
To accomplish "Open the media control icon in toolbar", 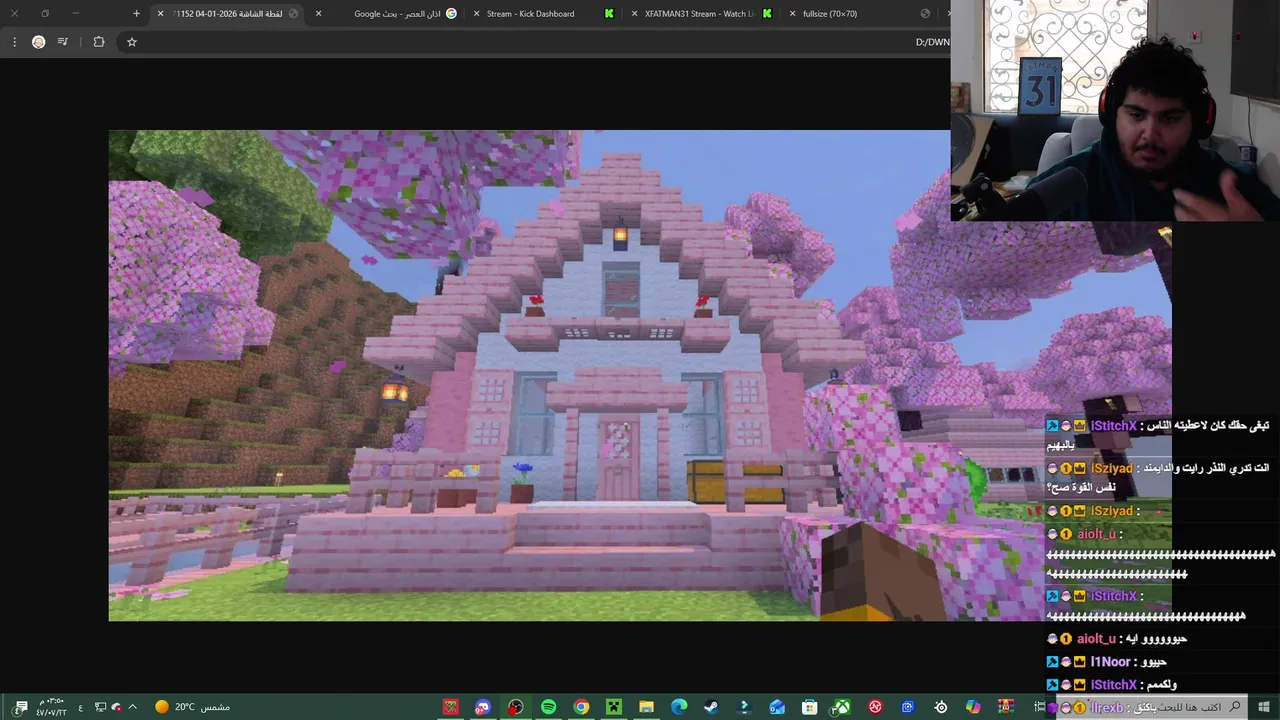I will tap(63, 42).
